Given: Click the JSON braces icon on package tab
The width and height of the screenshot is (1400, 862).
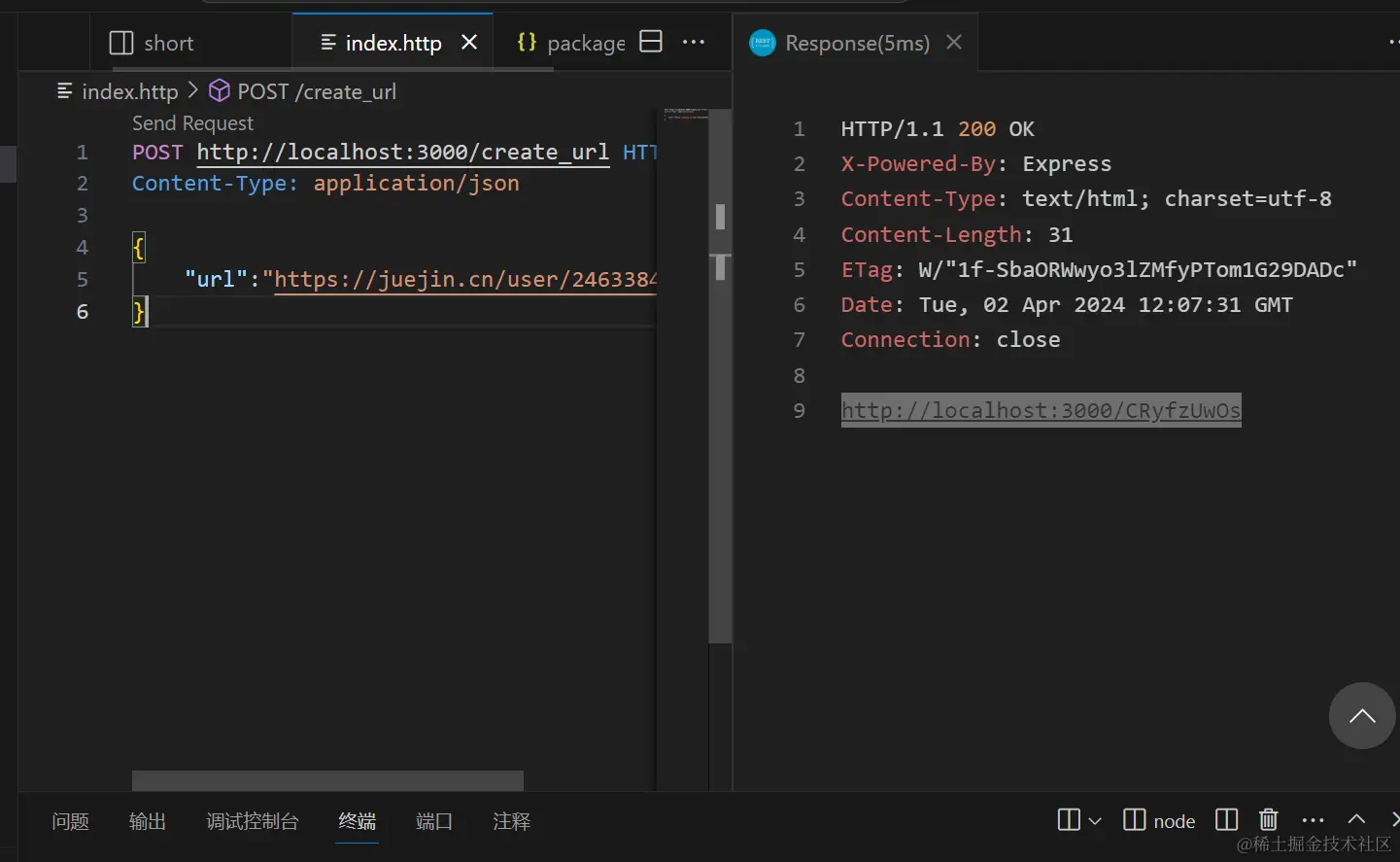Looking at the screenshot, I should tap(527, 42).
